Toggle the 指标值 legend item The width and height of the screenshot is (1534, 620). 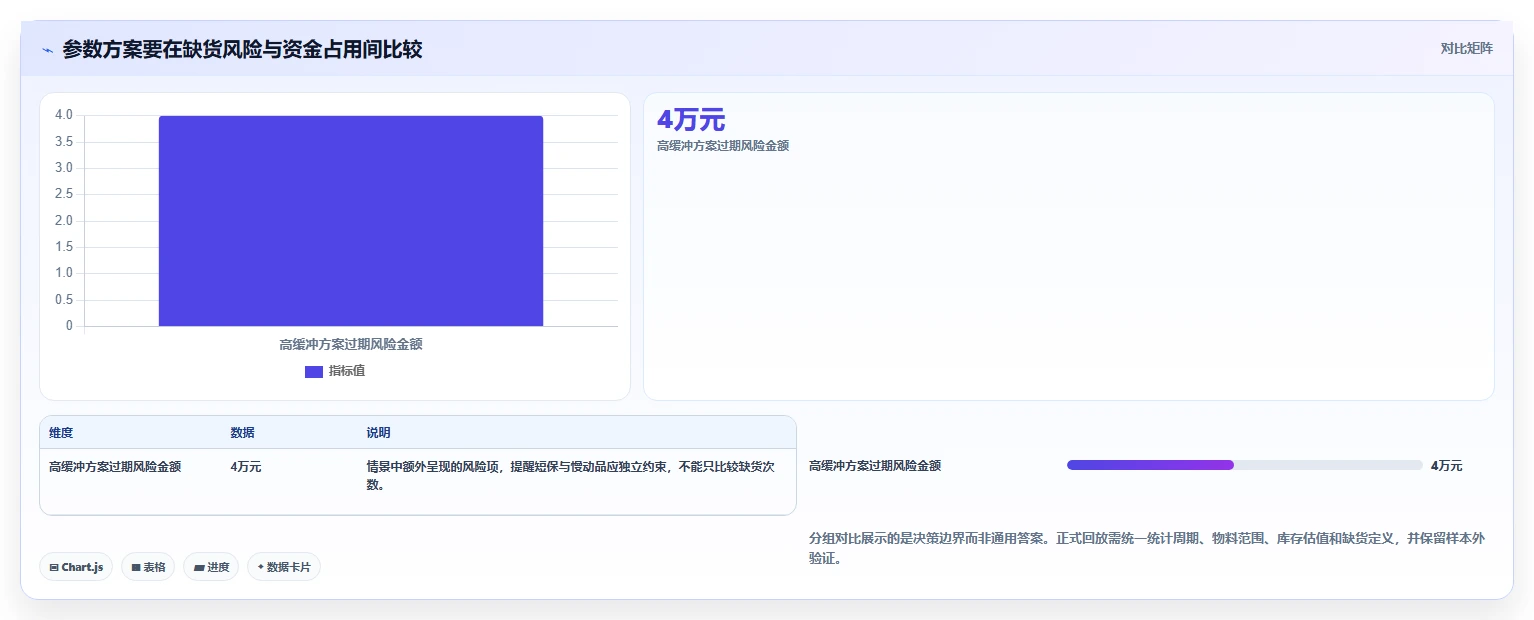[335, 371]
